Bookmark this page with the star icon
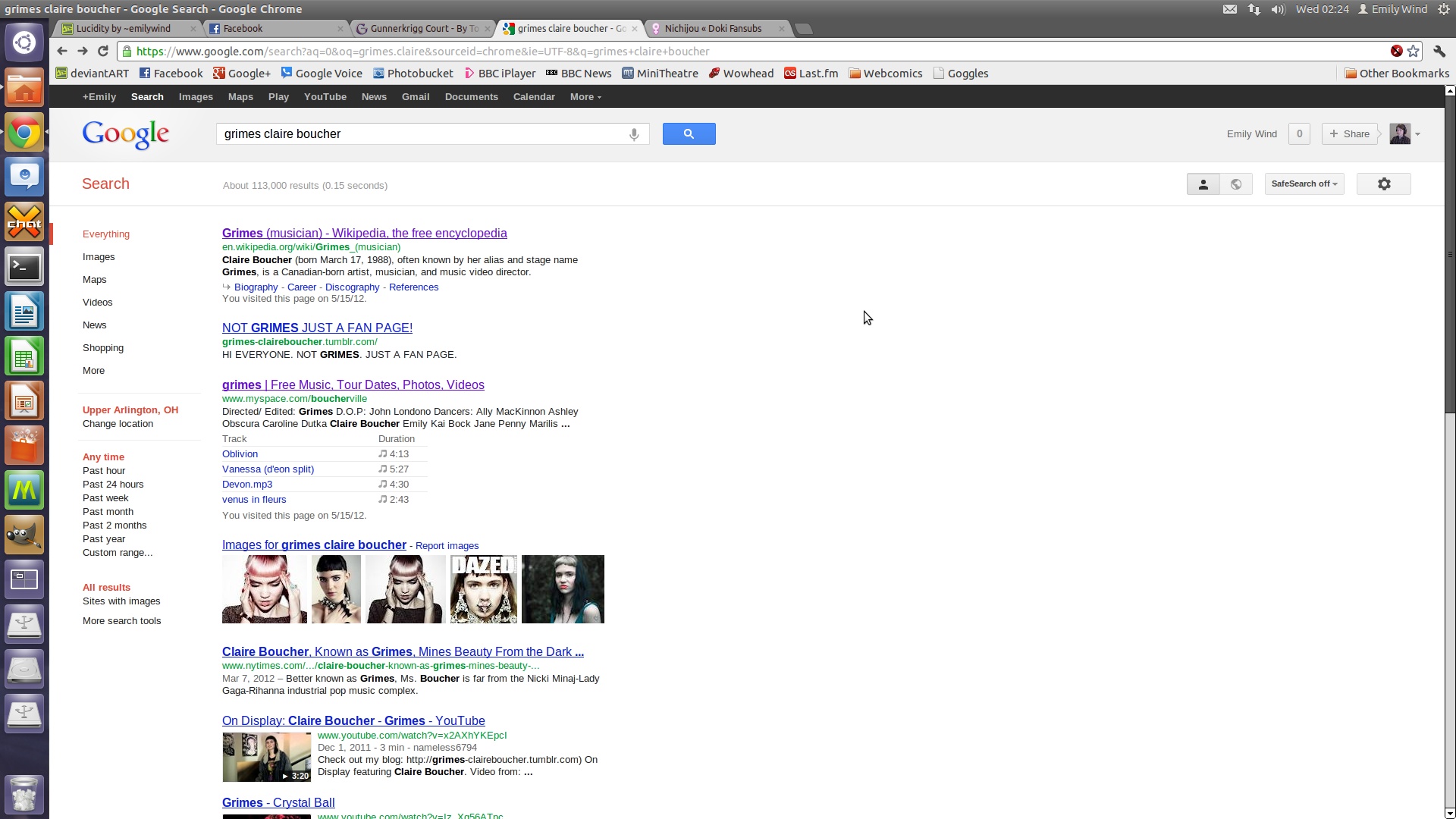The height and width of the screenshot is (819, 1456). (x=1414, y=52)
